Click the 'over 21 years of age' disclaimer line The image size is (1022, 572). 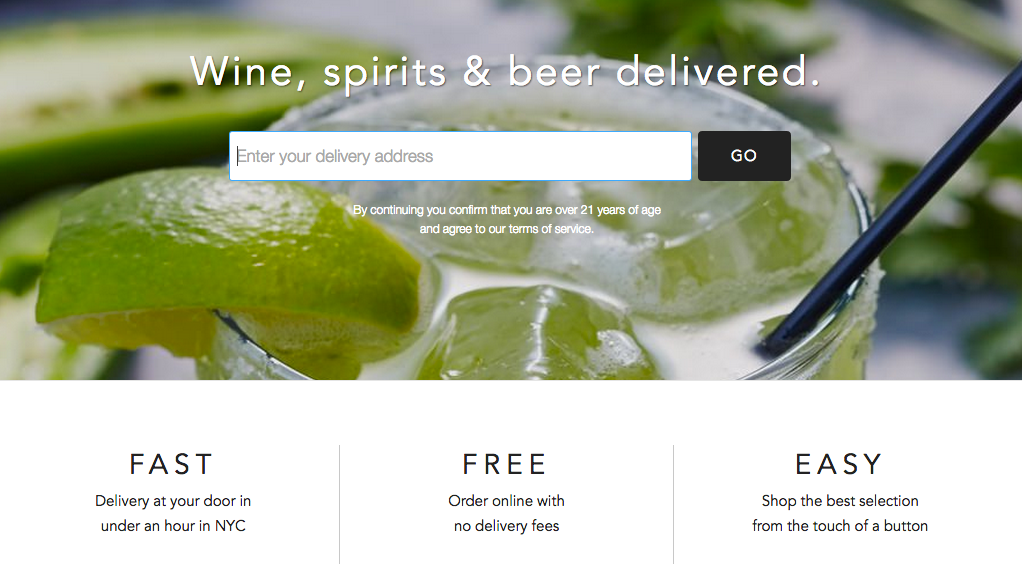(507, 210)
